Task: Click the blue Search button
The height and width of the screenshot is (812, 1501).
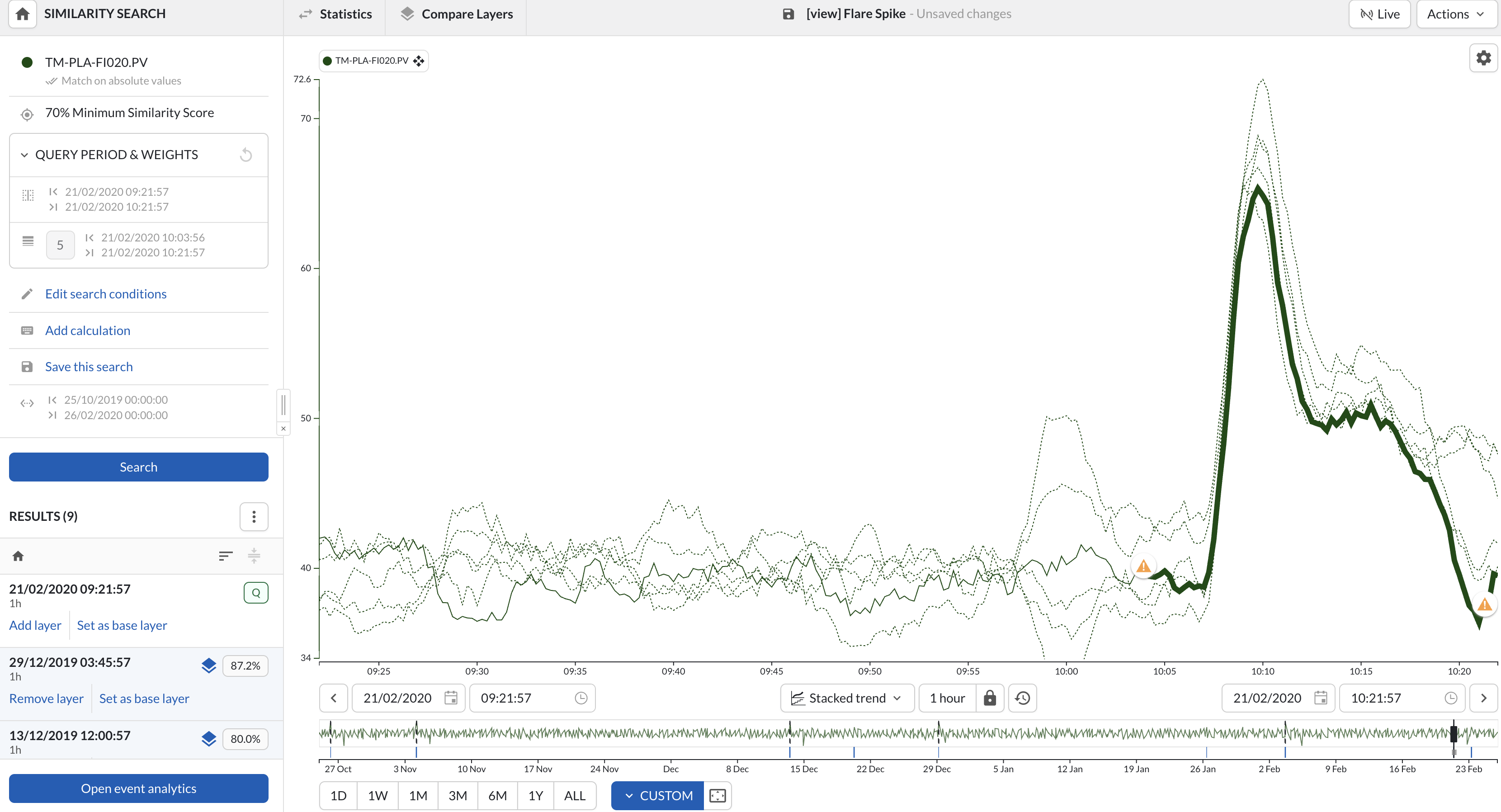Action: click(139, 467)
